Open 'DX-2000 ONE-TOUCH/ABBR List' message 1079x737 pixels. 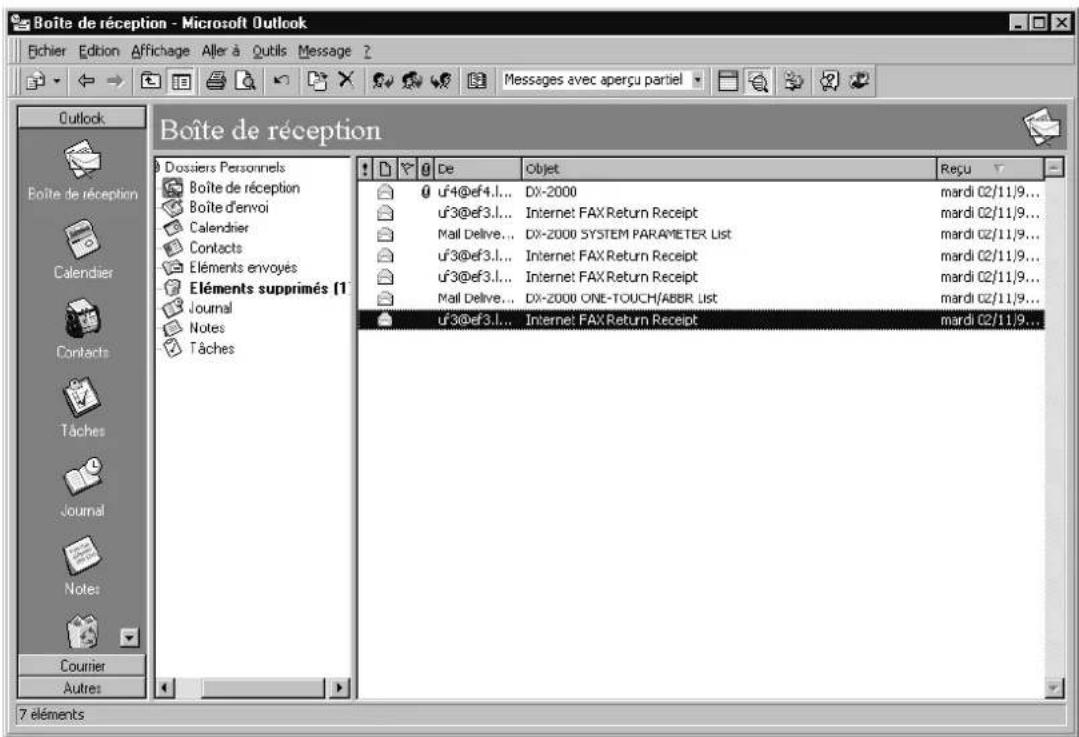pos(701,299)
